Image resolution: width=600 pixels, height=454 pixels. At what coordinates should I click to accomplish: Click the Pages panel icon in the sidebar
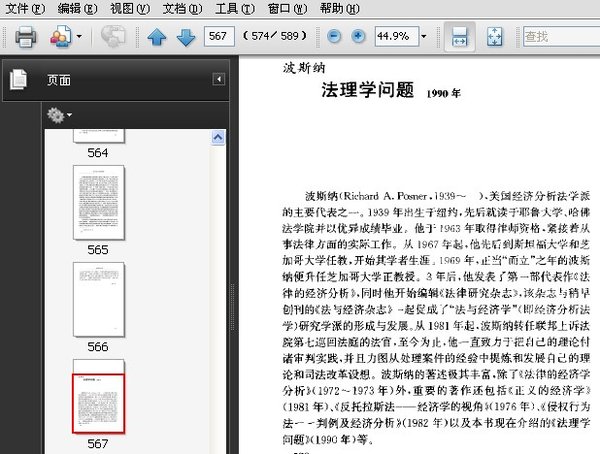tap(19, 80)
